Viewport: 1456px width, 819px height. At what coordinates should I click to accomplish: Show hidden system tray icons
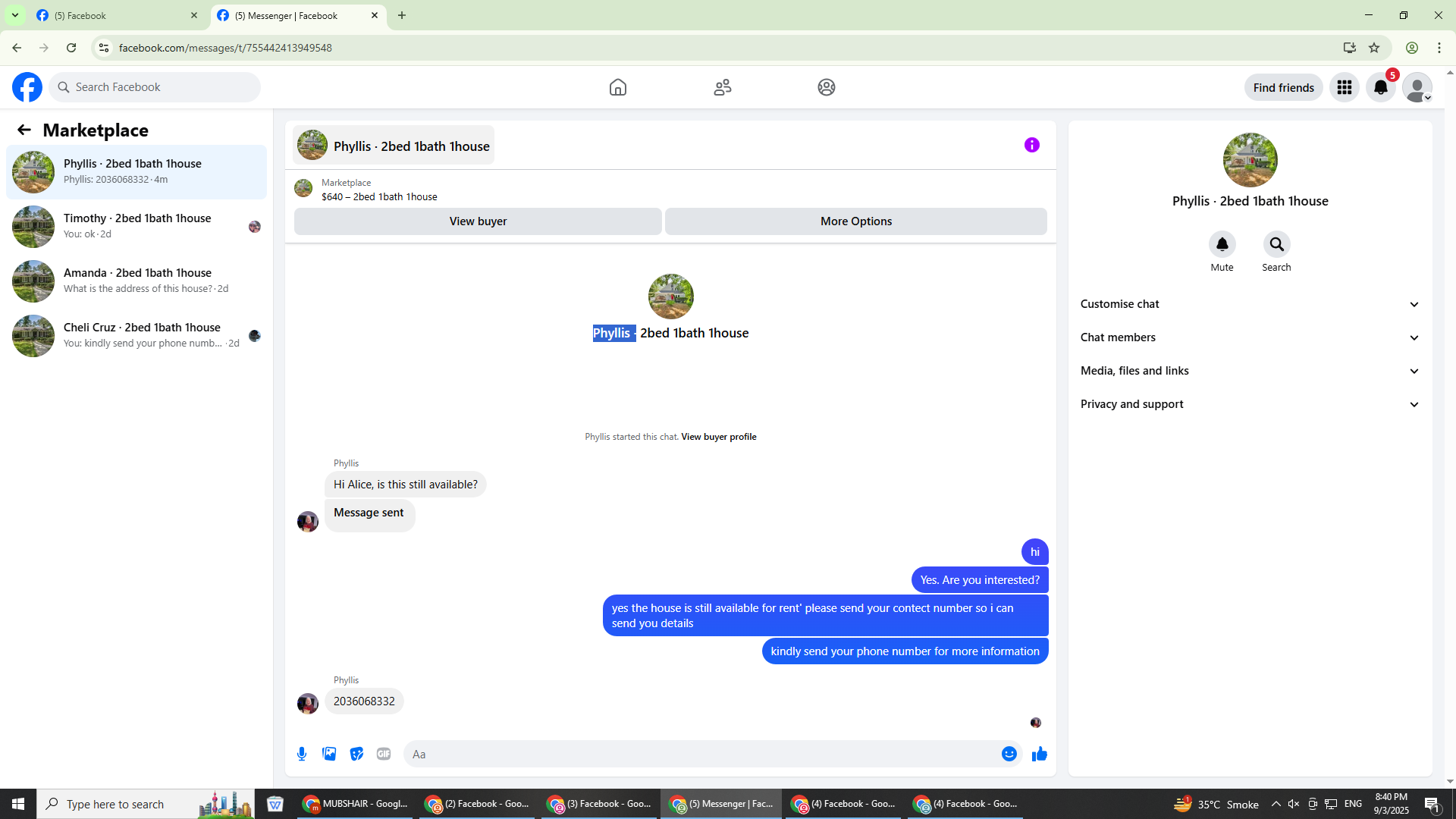[1276, 804]
